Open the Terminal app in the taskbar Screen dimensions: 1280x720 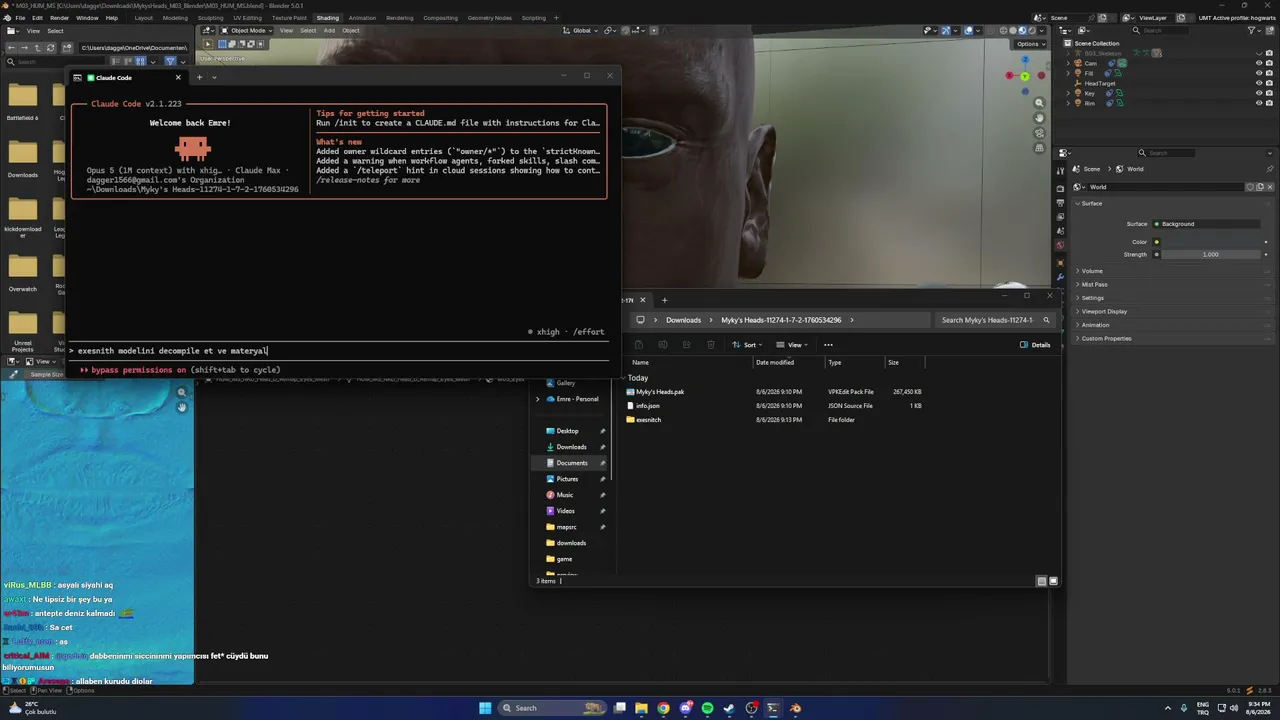773,708
